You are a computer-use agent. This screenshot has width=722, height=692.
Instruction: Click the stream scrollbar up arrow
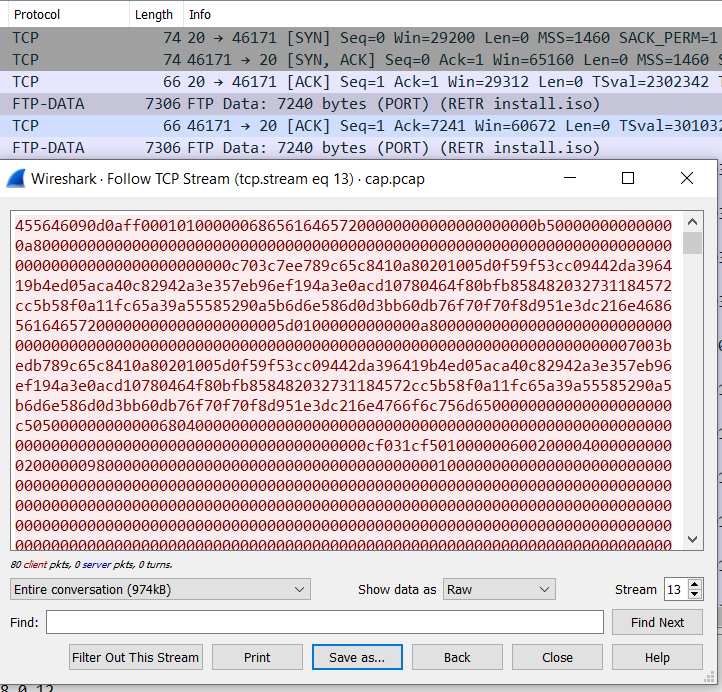click(x=692, y=222)
